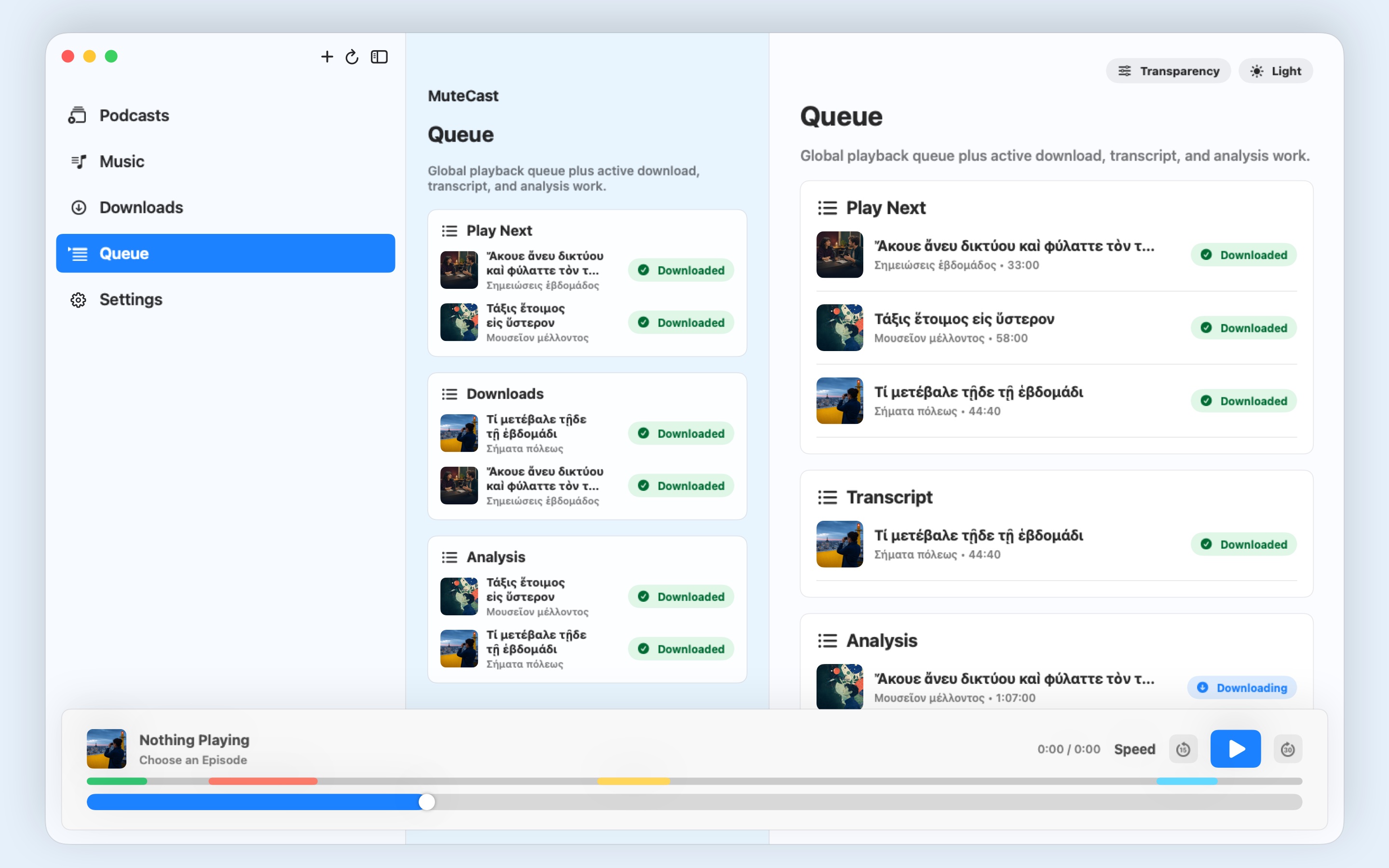Click list icon beside middle pane Play Next
This screenshot has width=1389, height=868.
(449, 230)
